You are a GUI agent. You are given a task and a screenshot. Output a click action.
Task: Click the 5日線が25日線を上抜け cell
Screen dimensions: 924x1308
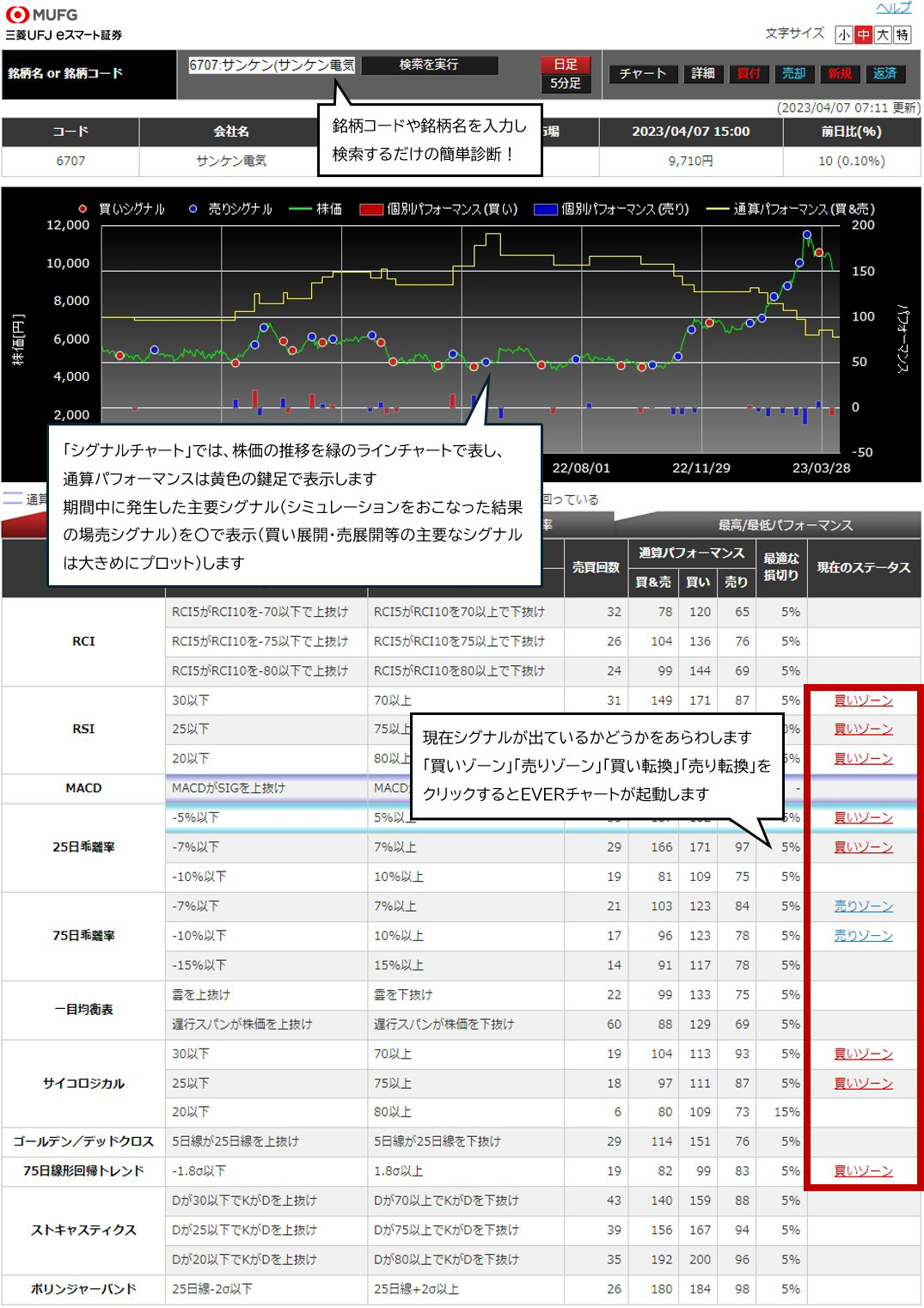pyautogui.click(x=266, y=1141)
